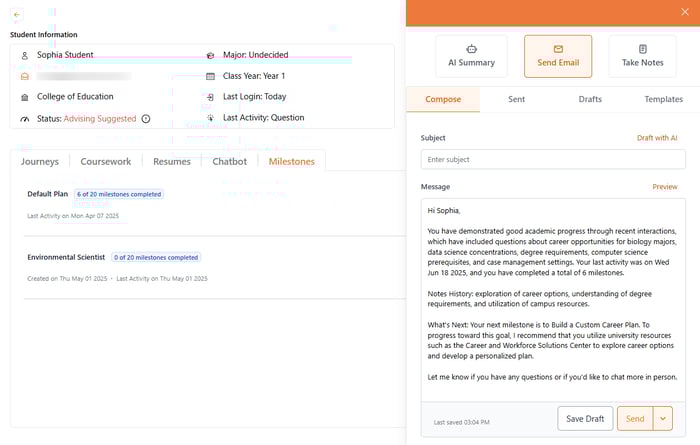Screen dimensions: 700x445
Task: Click the Class Year calendar icon
Action: [210, 76]
